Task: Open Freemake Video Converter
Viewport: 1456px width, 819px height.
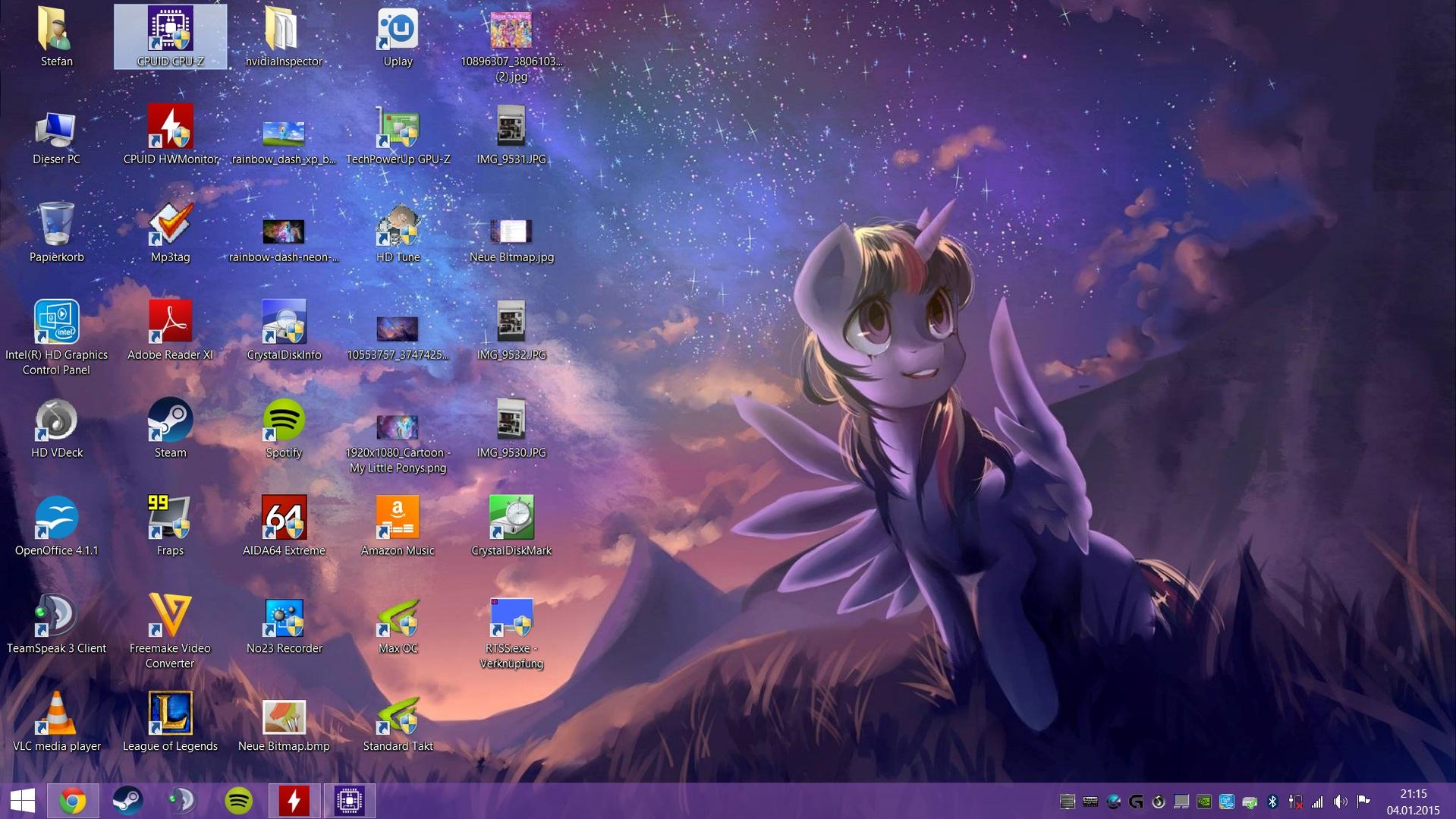Action: (170, 632)
